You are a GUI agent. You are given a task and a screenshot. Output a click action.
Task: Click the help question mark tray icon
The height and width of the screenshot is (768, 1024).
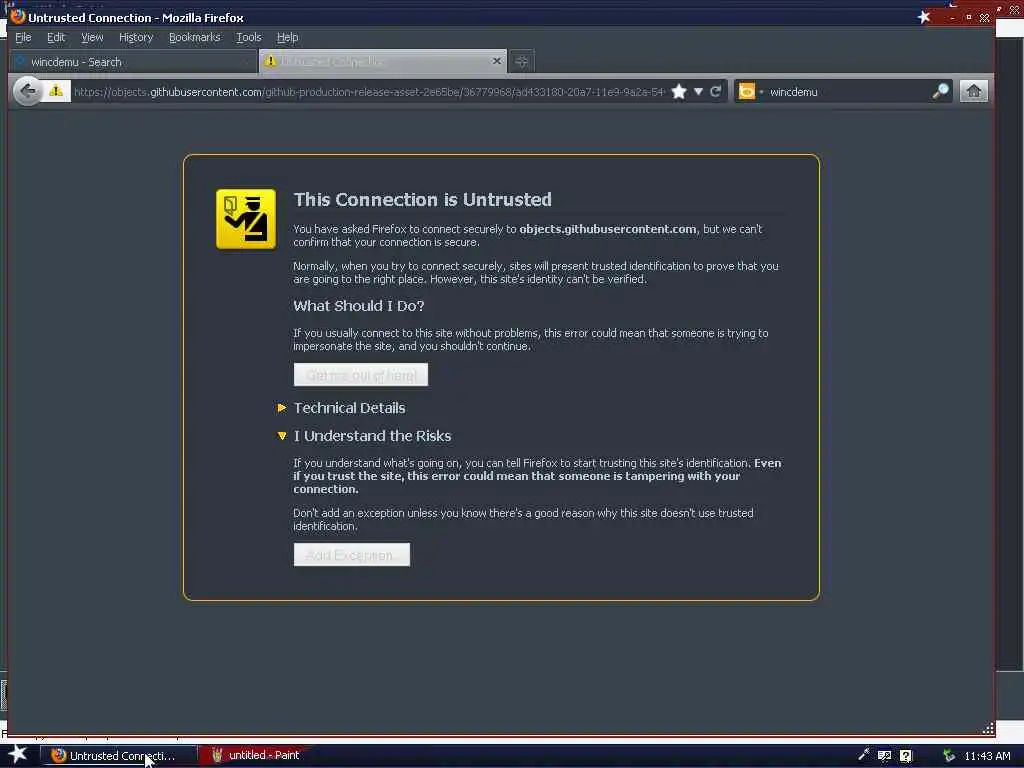click(906, 756)
